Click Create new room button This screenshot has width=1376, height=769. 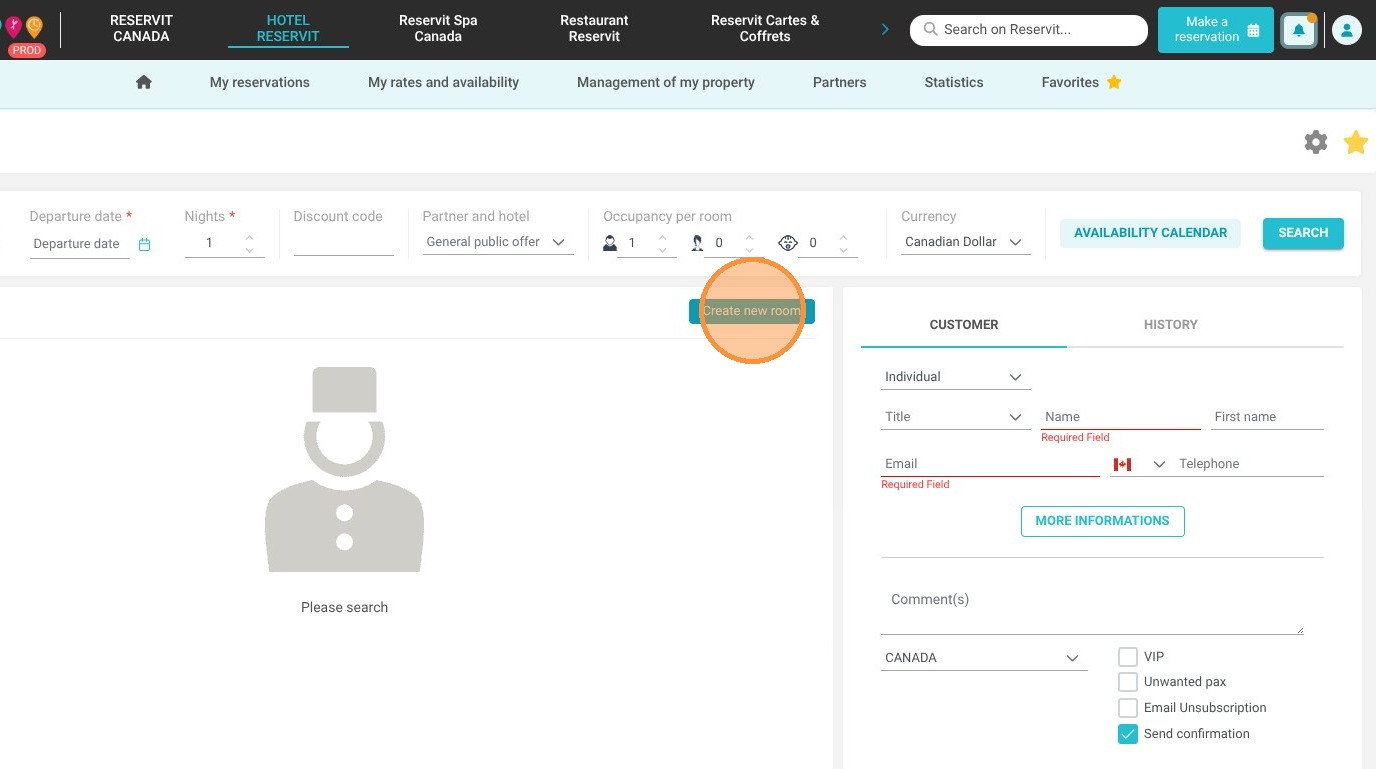point(752,311)
